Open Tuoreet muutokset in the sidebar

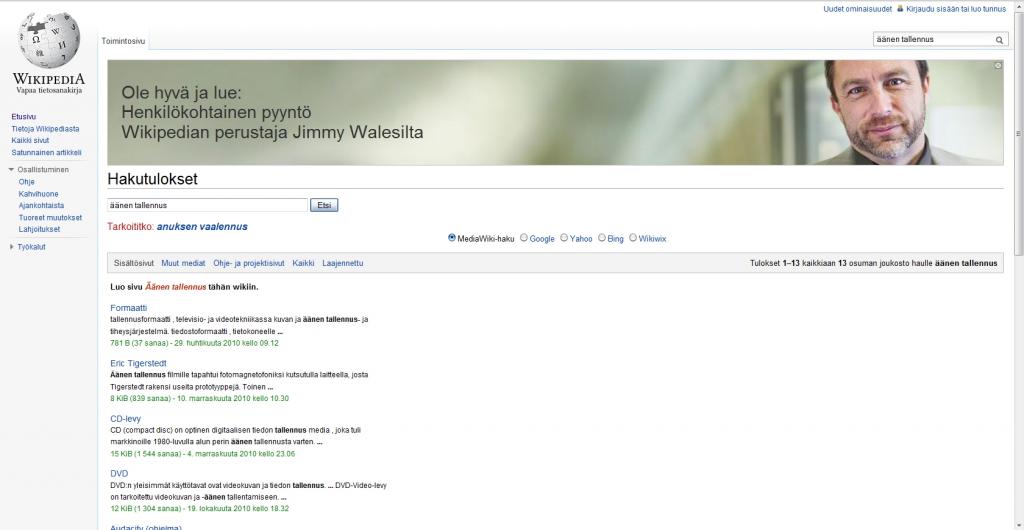[50, 218]
